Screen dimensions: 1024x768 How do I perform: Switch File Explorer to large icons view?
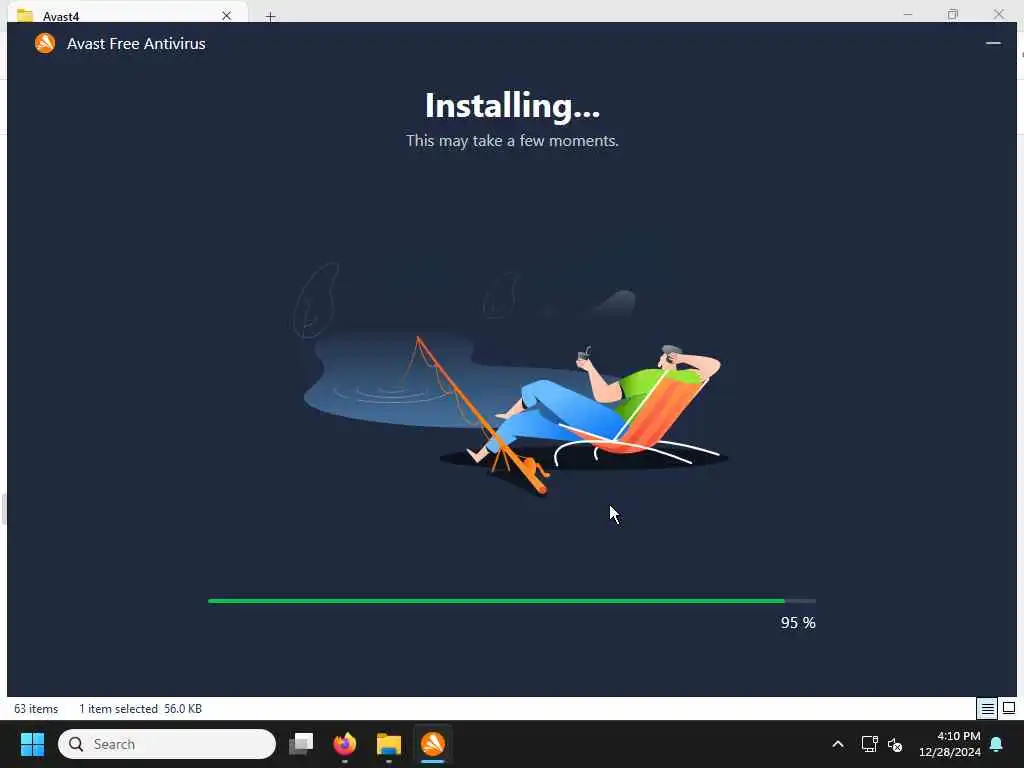point(1009,708)
